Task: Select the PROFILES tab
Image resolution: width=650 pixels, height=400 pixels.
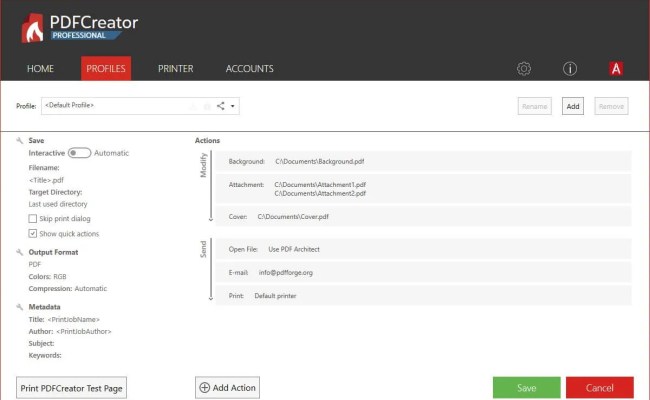Action: pyautogui.click(x=106, y=68)
